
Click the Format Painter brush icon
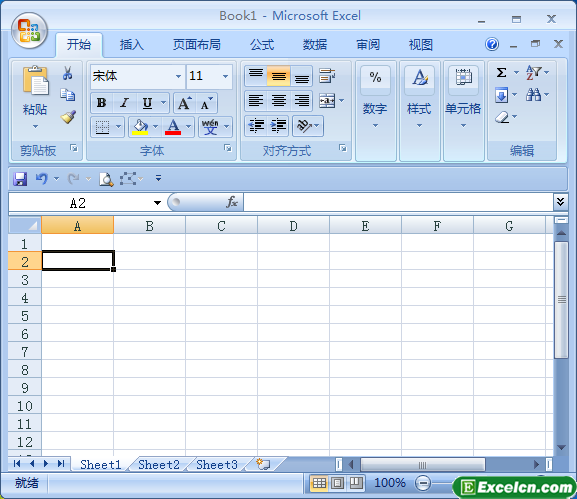point(68,117)
